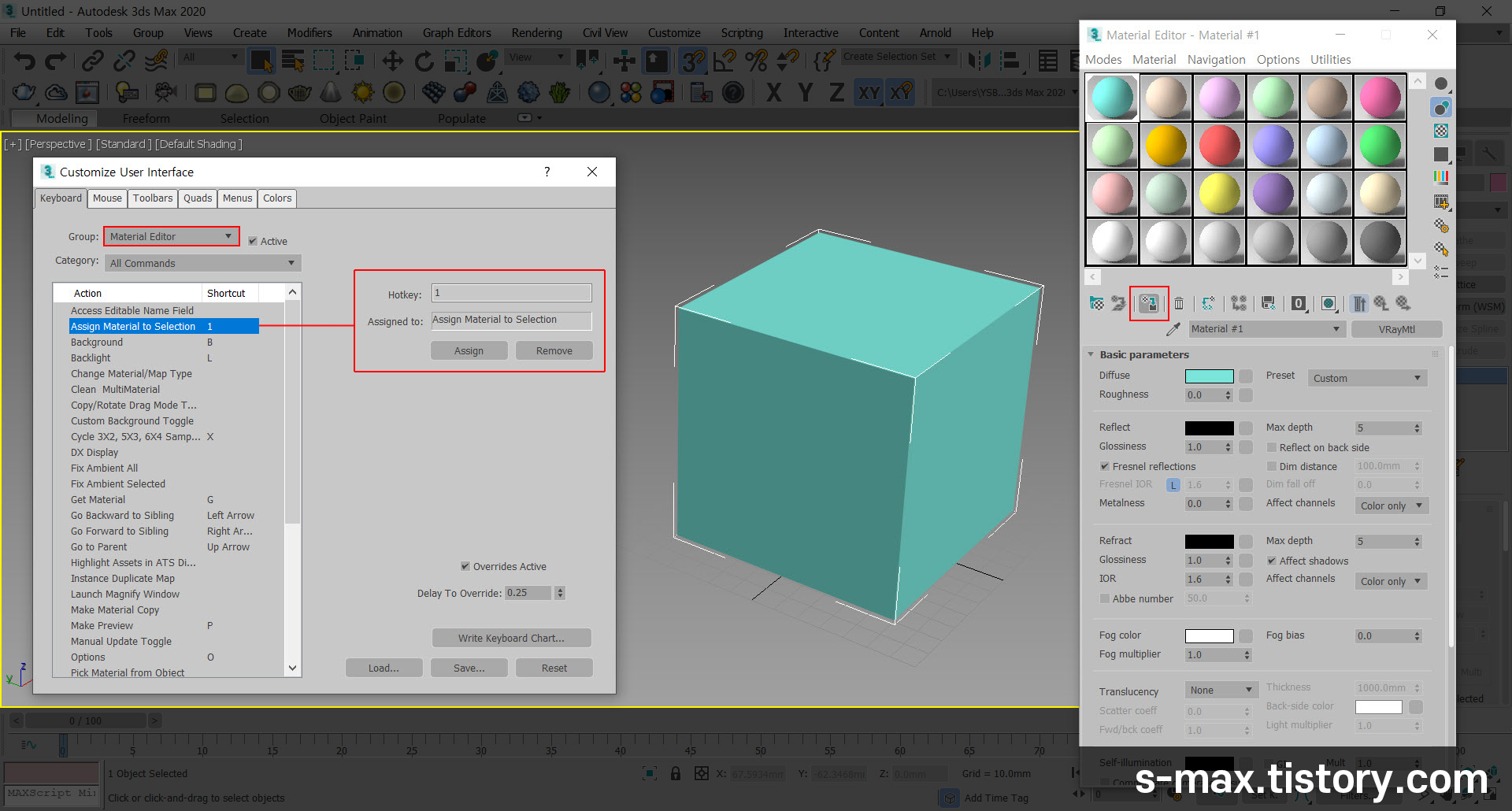Open the Modifiers menu
The height and width of the screenshot is (811, 1512).
click(x=309, y=33)
